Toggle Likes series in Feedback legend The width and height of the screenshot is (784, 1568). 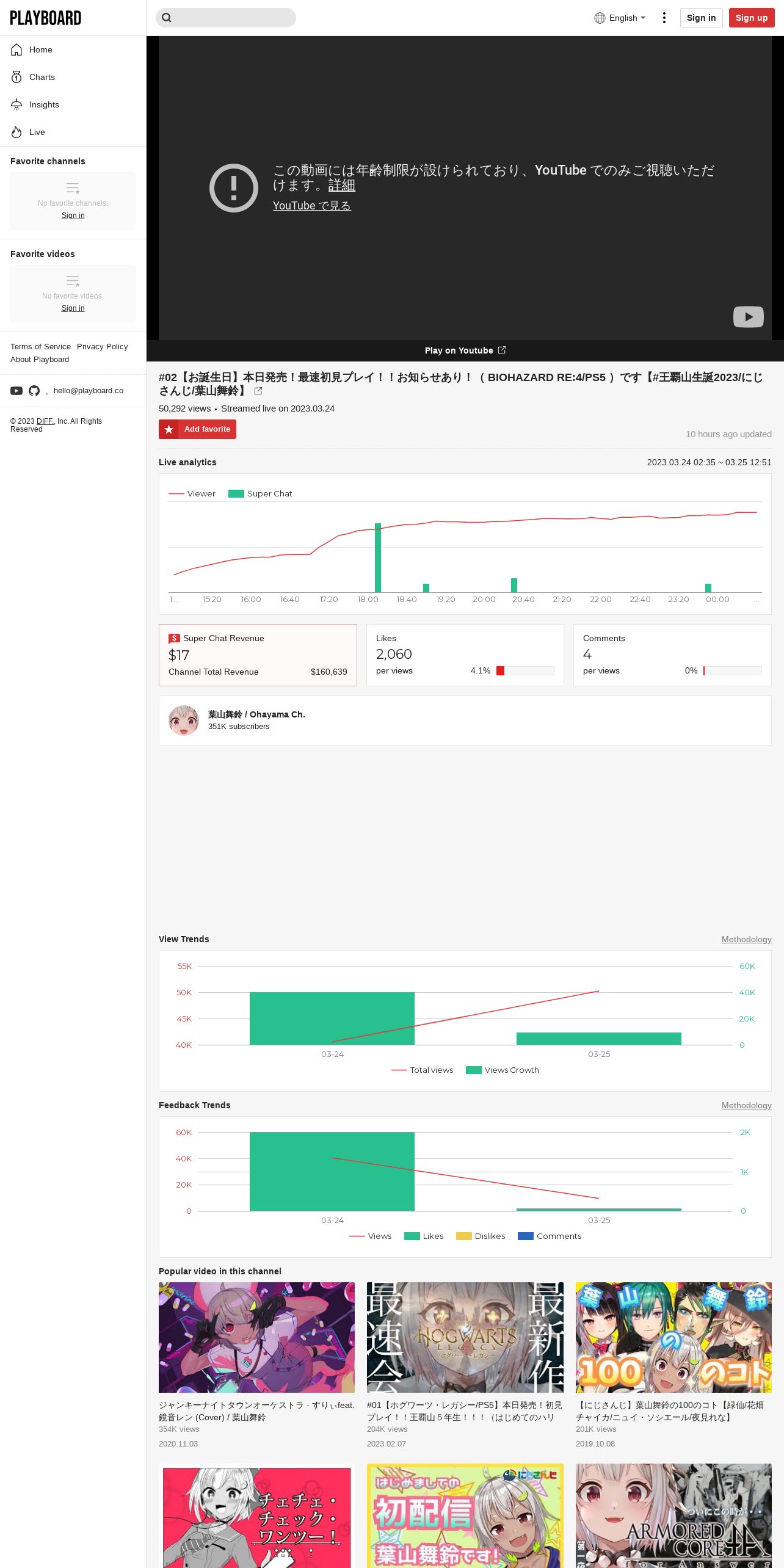click(424, 1236)
